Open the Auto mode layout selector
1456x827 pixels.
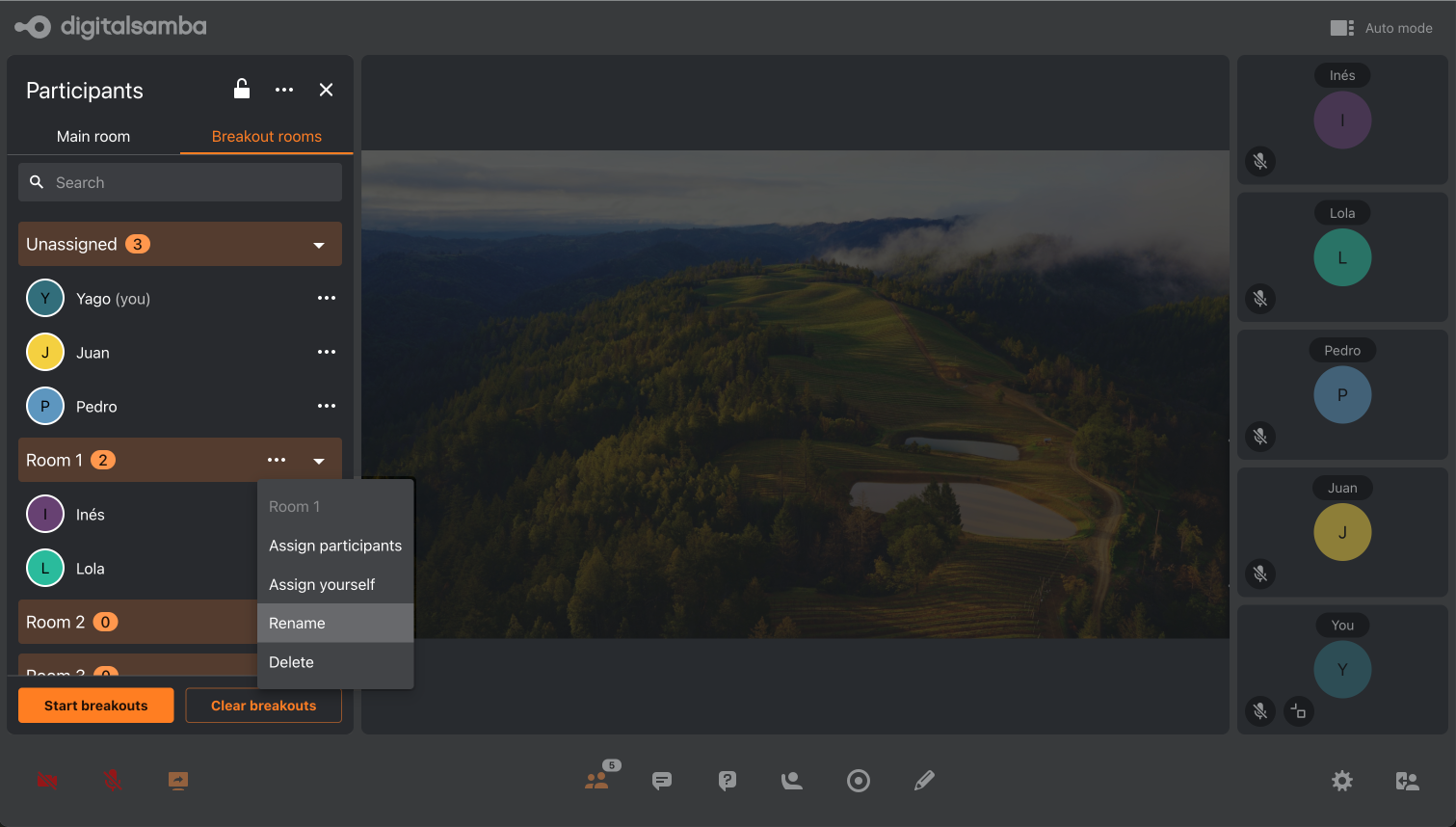click(1381, 28)
